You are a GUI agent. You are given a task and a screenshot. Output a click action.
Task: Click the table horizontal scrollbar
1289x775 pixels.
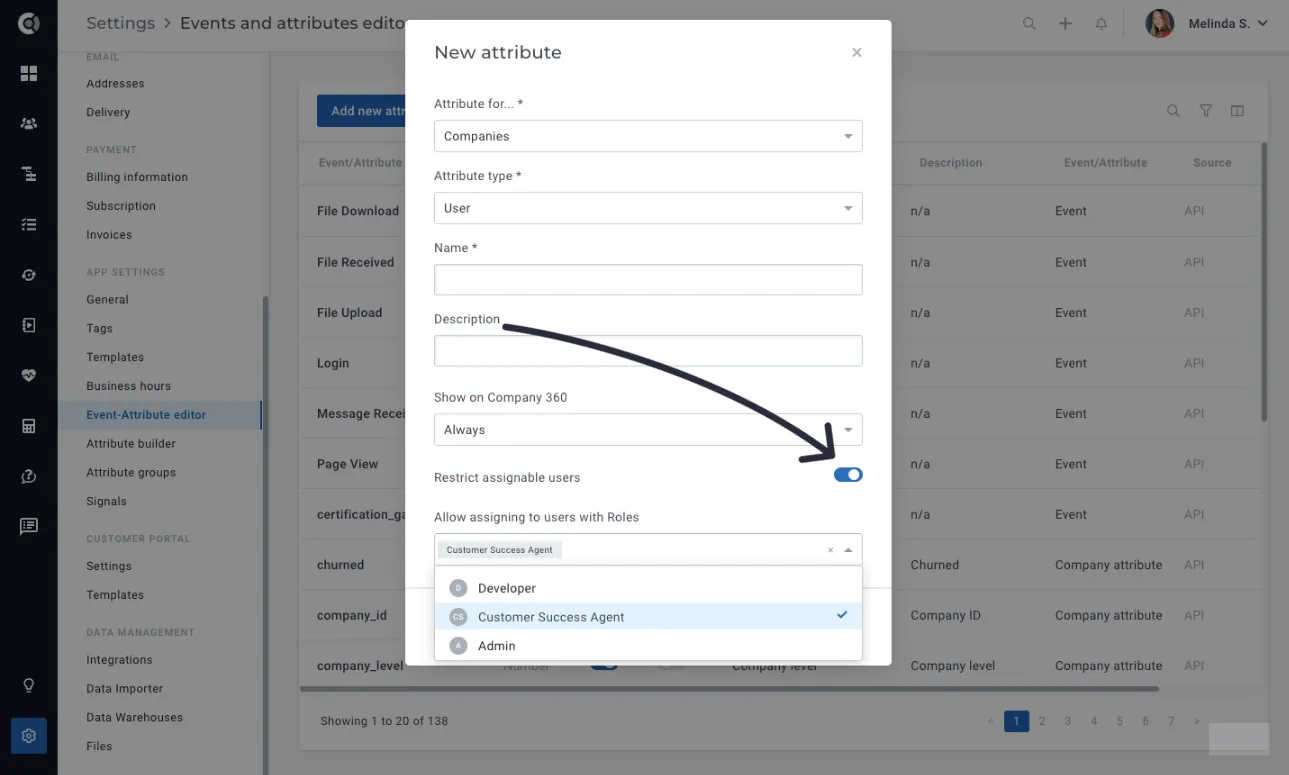729,688
